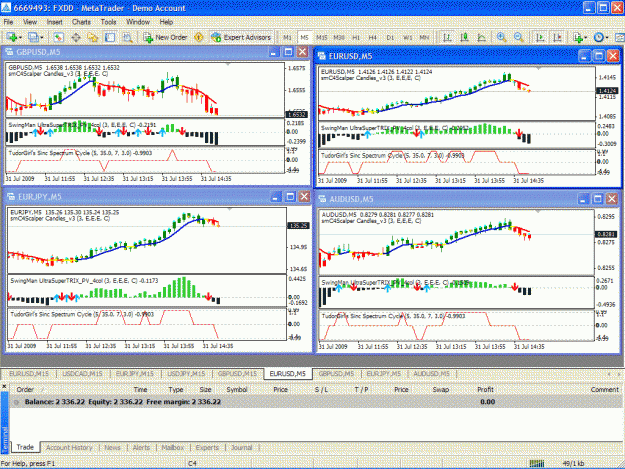
Task: Toggle the Expert Advisors button
Action: [241, 37]
